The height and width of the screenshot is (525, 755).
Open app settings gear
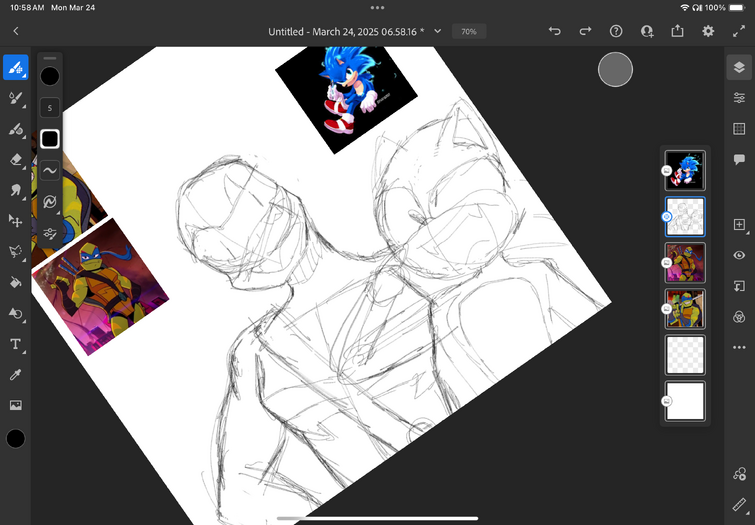point(708,31)
